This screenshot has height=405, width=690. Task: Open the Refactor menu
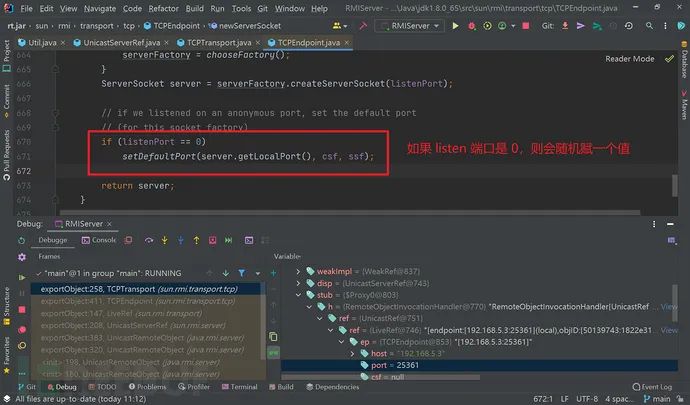pyautogui.click(x=163, y=8)
